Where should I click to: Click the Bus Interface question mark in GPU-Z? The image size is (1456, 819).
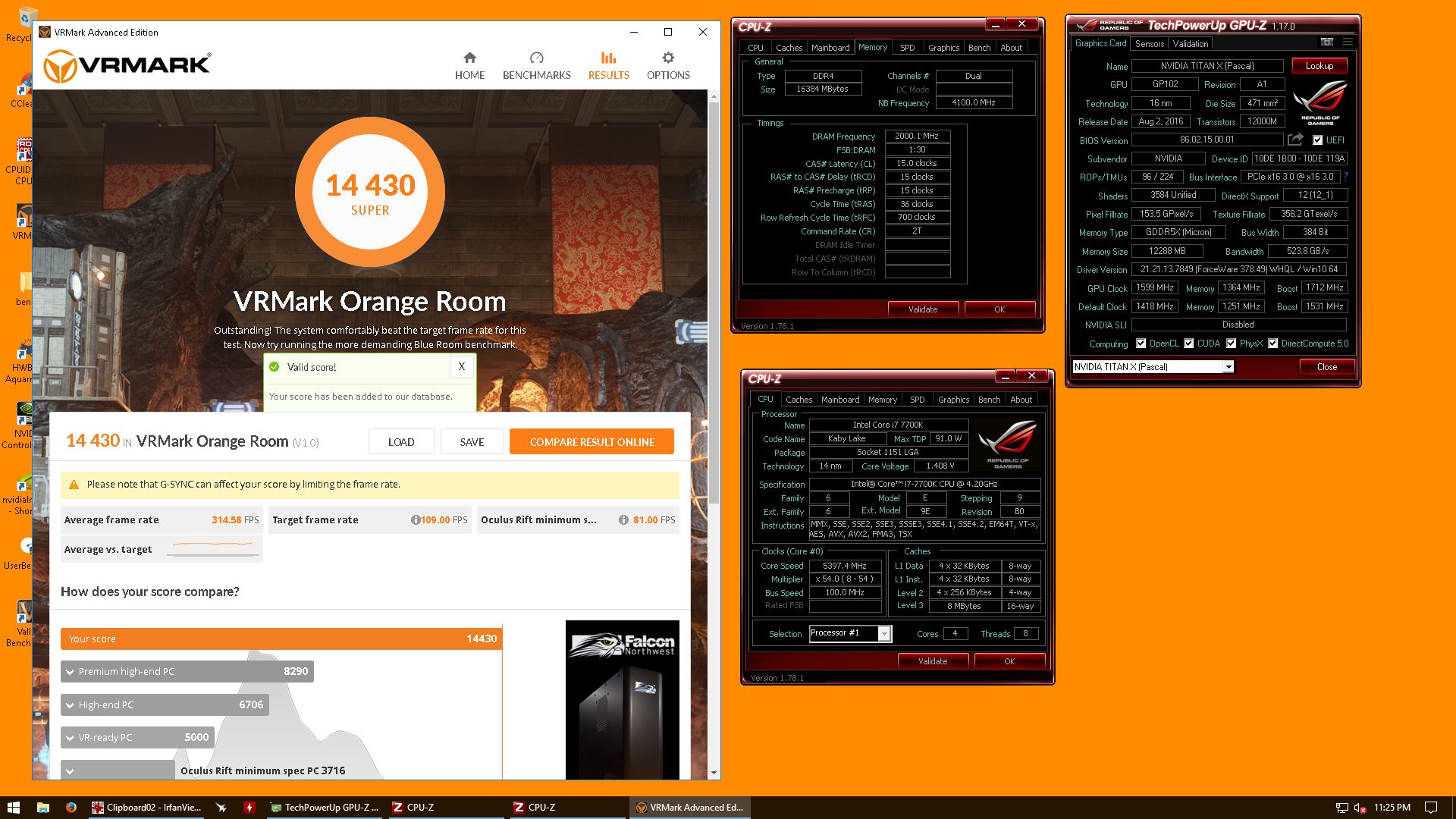coord(1346,177)
